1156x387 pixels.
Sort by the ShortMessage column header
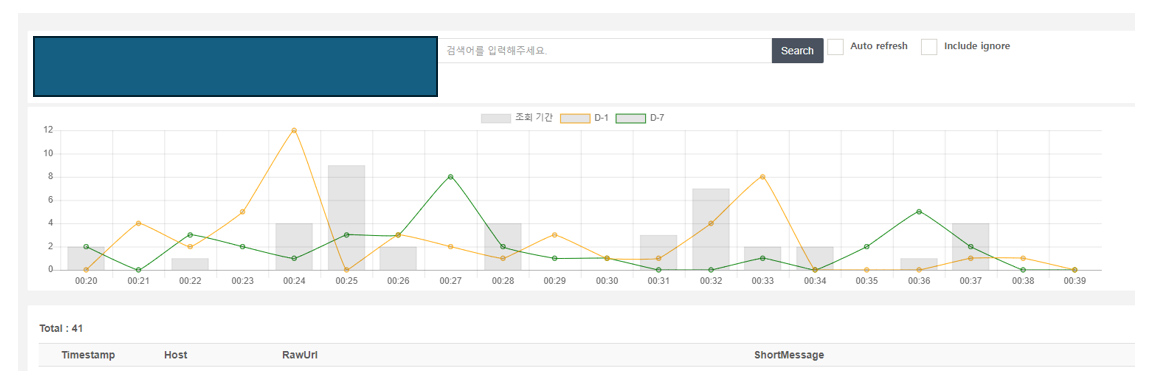[789, 355]
